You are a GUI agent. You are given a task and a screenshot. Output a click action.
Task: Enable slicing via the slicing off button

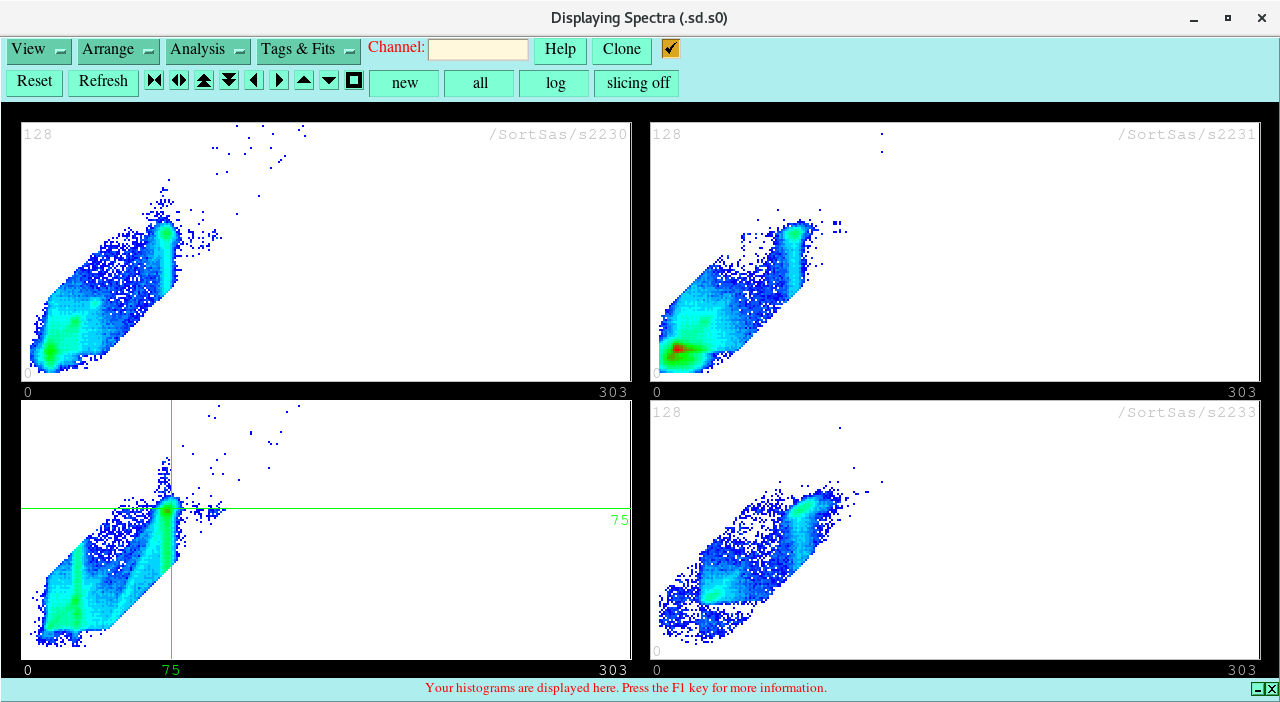tap(636, 83)
